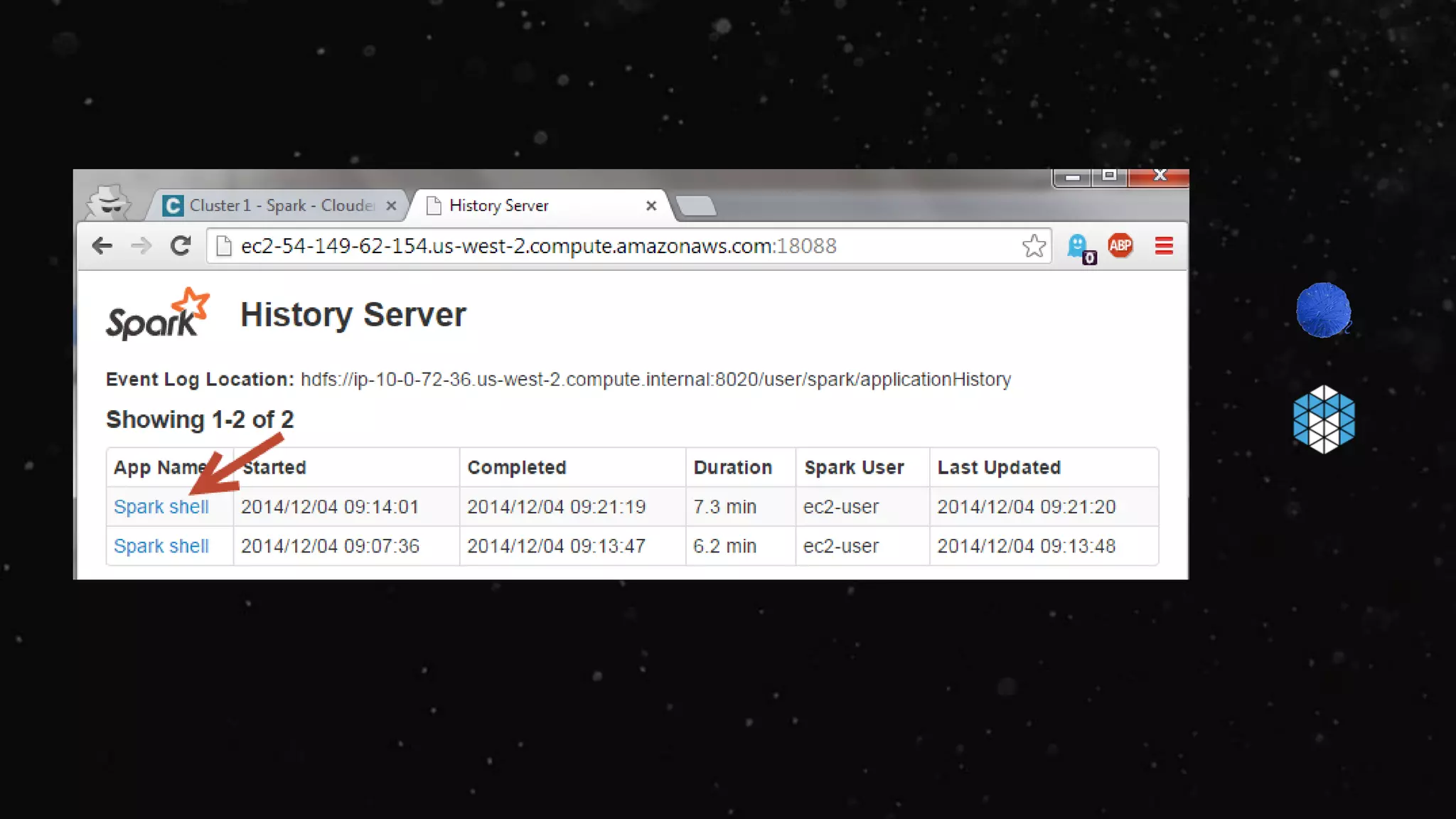Screen dimensions: 1456x819
Task: Maximize the browser window
Action: (x=1109, y=176)
